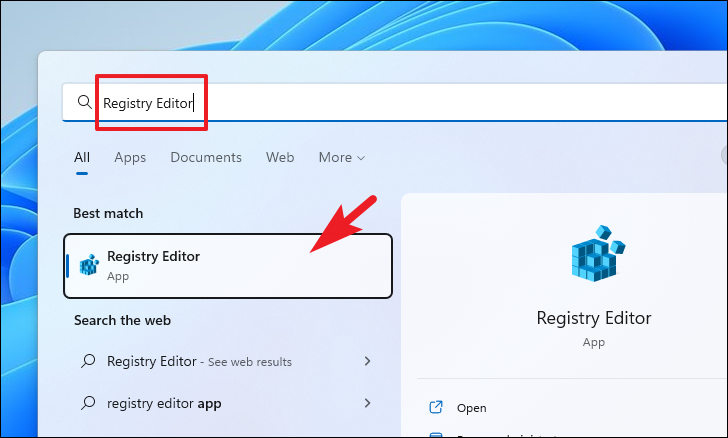Expand arrow for 'Registry Editor - See web results'
Image resolution: width=728 pixels, height=438 pixels.
367,361
